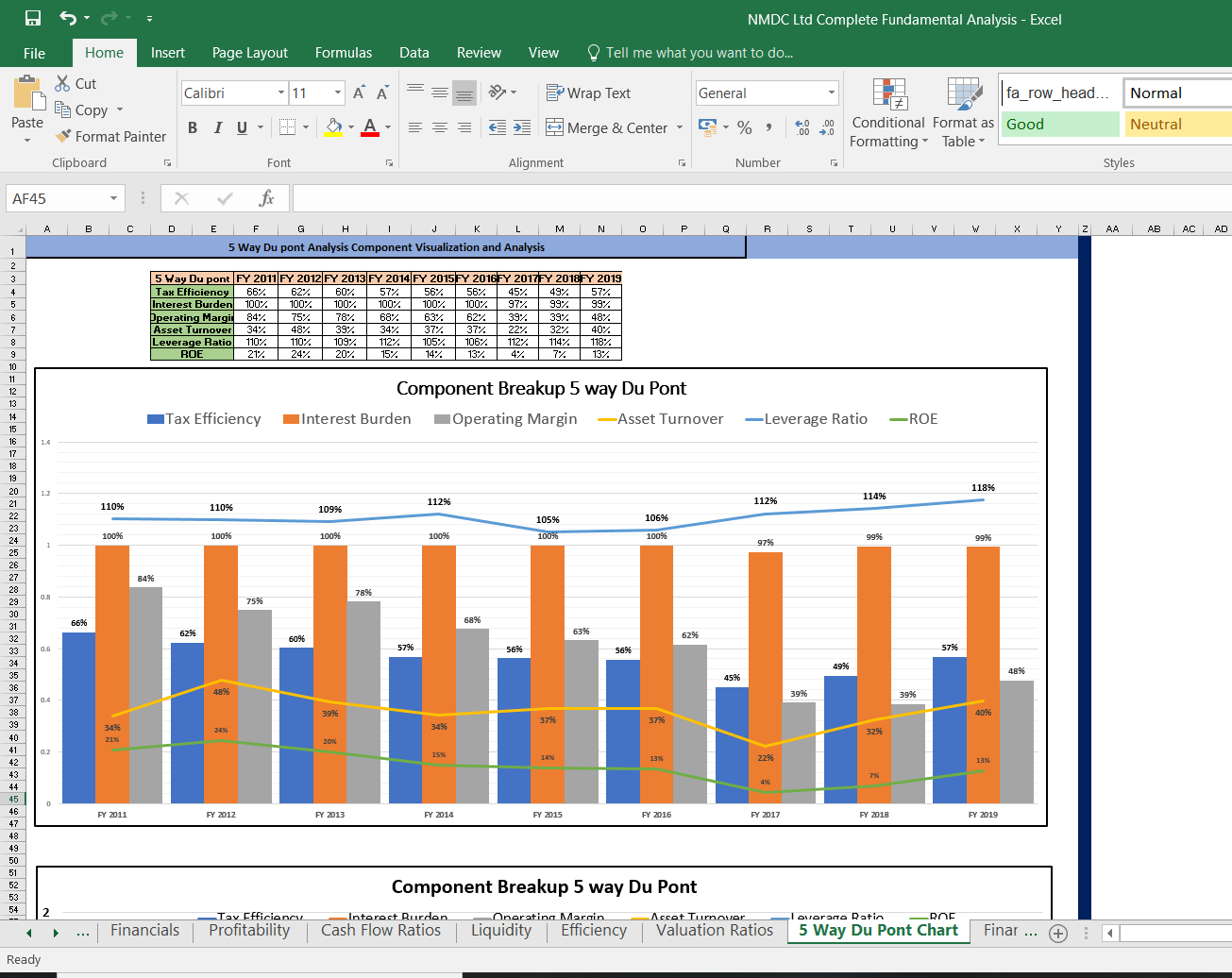Decrease font size with the small A icon
Viewport: 1232px width, 978px height.
(x=382, y=93)
